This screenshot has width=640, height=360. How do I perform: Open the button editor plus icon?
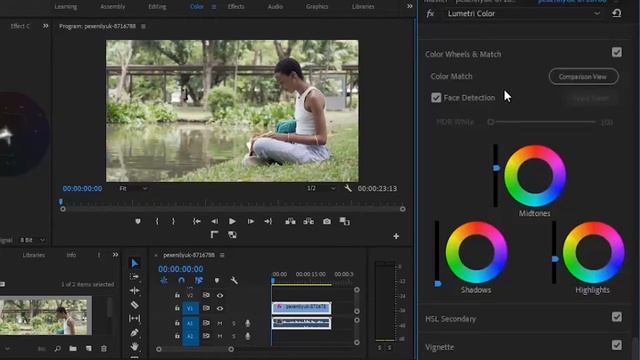(396, 236)
